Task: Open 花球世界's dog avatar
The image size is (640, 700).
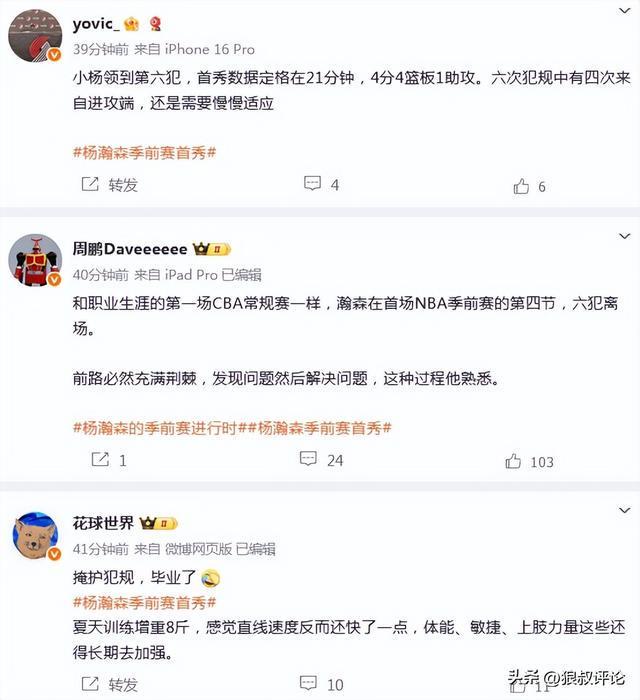Action: pos(36,535)
